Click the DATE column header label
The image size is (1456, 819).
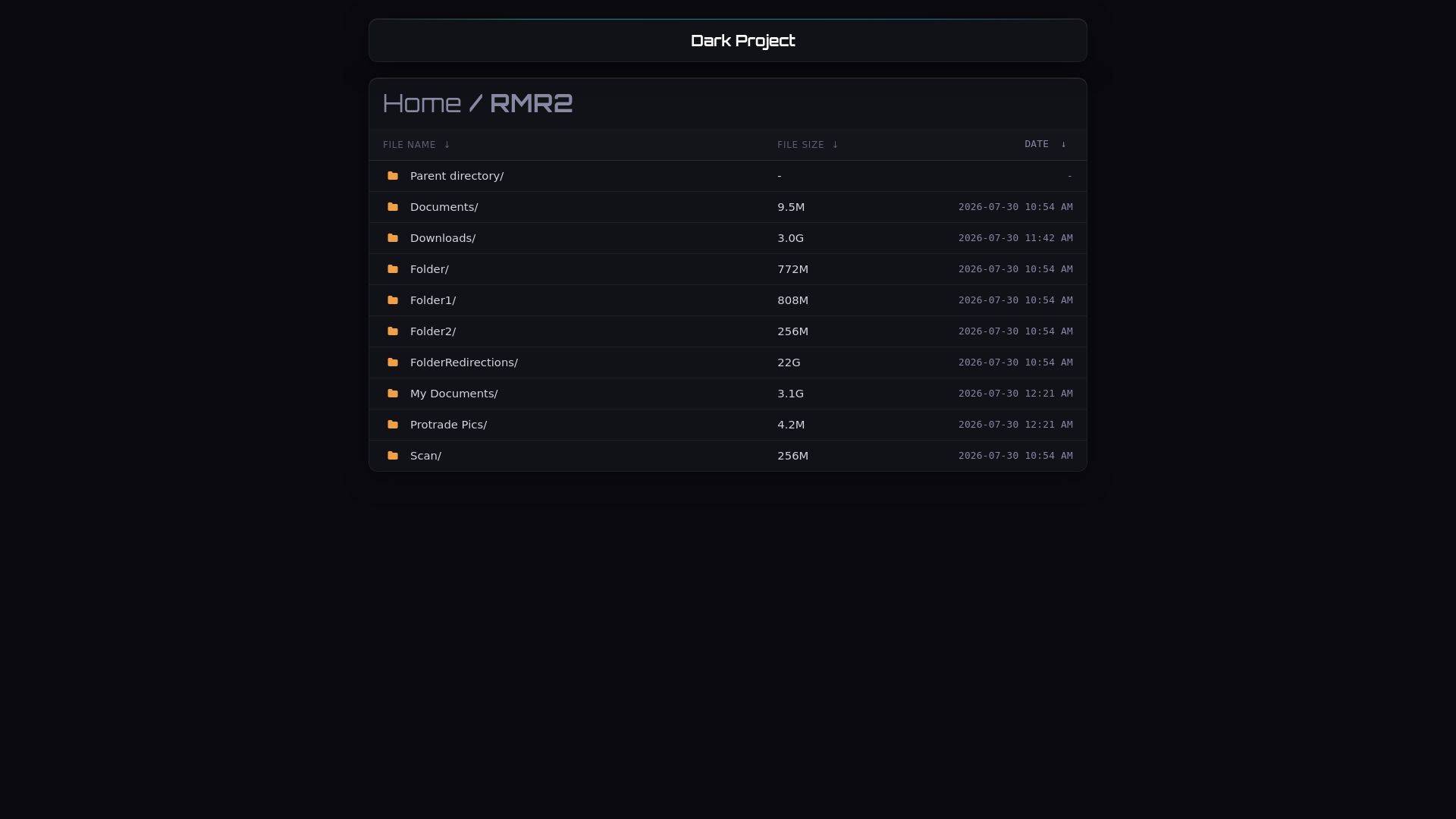pos(1037,144)
